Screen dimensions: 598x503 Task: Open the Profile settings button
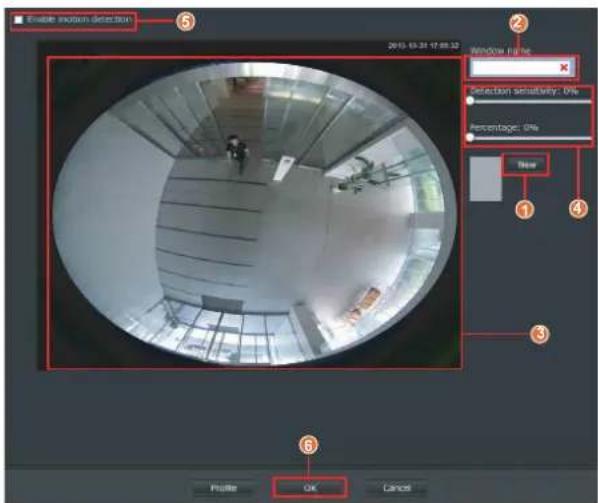tap(223, 488)
